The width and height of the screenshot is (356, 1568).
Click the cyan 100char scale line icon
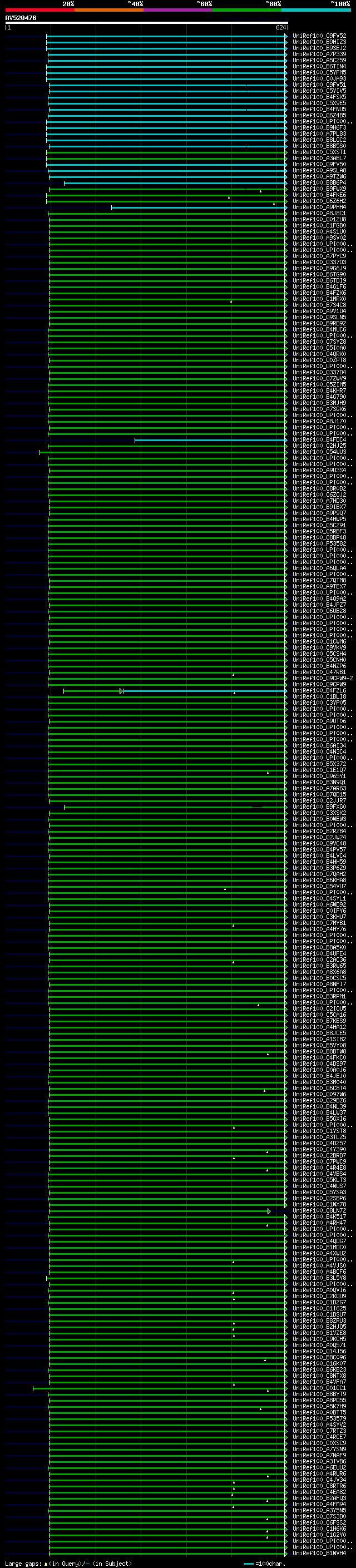click(x=248, y=1564)
